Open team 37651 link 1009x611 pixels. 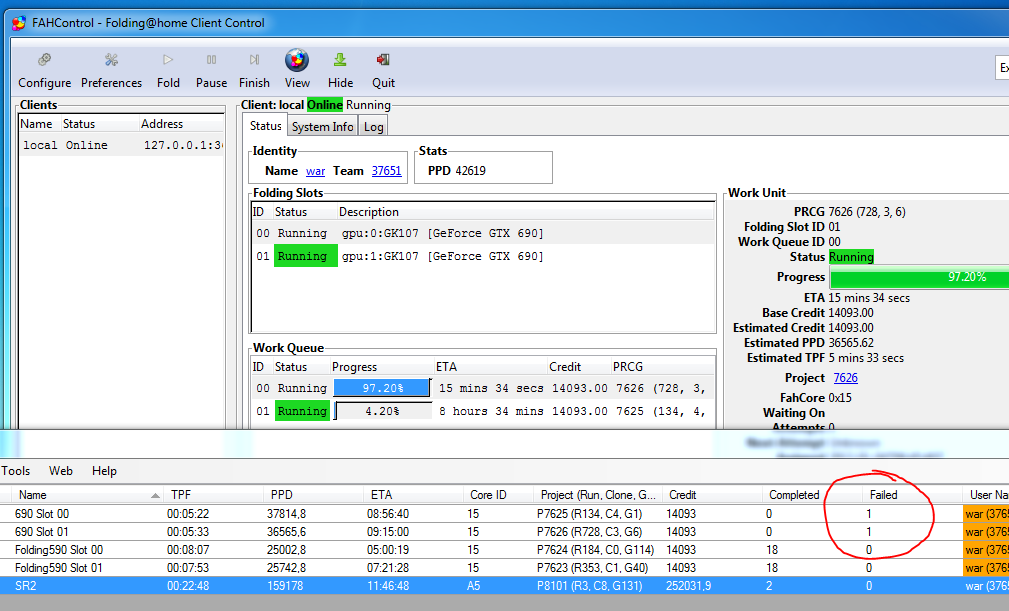(386, 171)
